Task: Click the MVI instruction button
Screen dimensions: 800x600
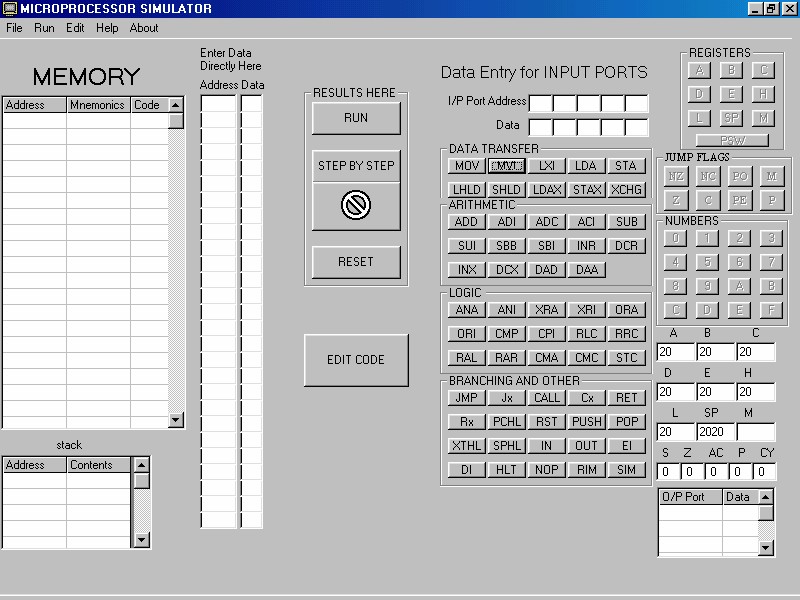Action: pyautogui.click(x=507, y=166)
